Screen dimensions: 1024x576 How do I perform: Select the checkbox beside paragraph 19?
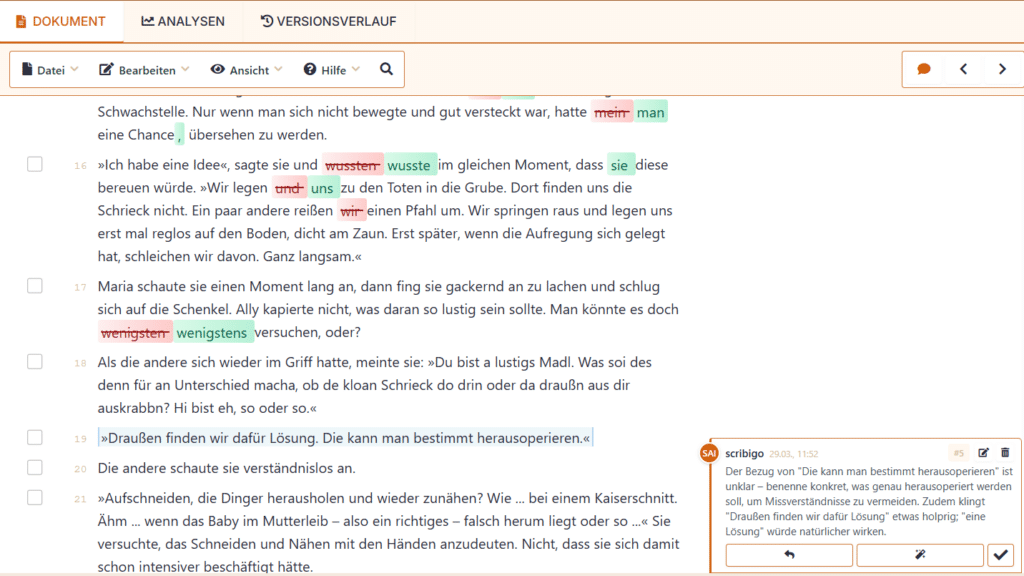pos(35,437)
